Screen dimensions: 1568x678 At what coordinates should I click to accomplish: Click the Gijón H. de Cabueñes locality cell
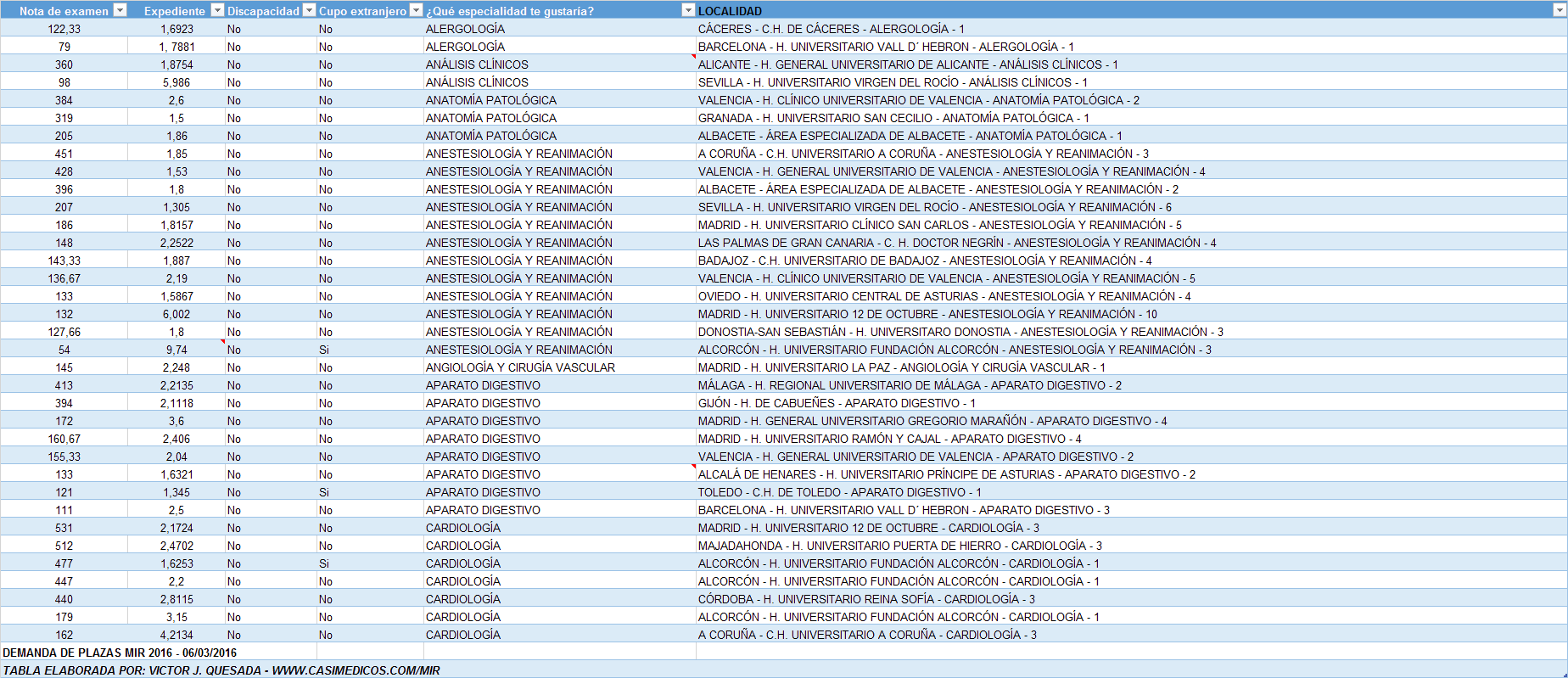[x=1131, y=403]
